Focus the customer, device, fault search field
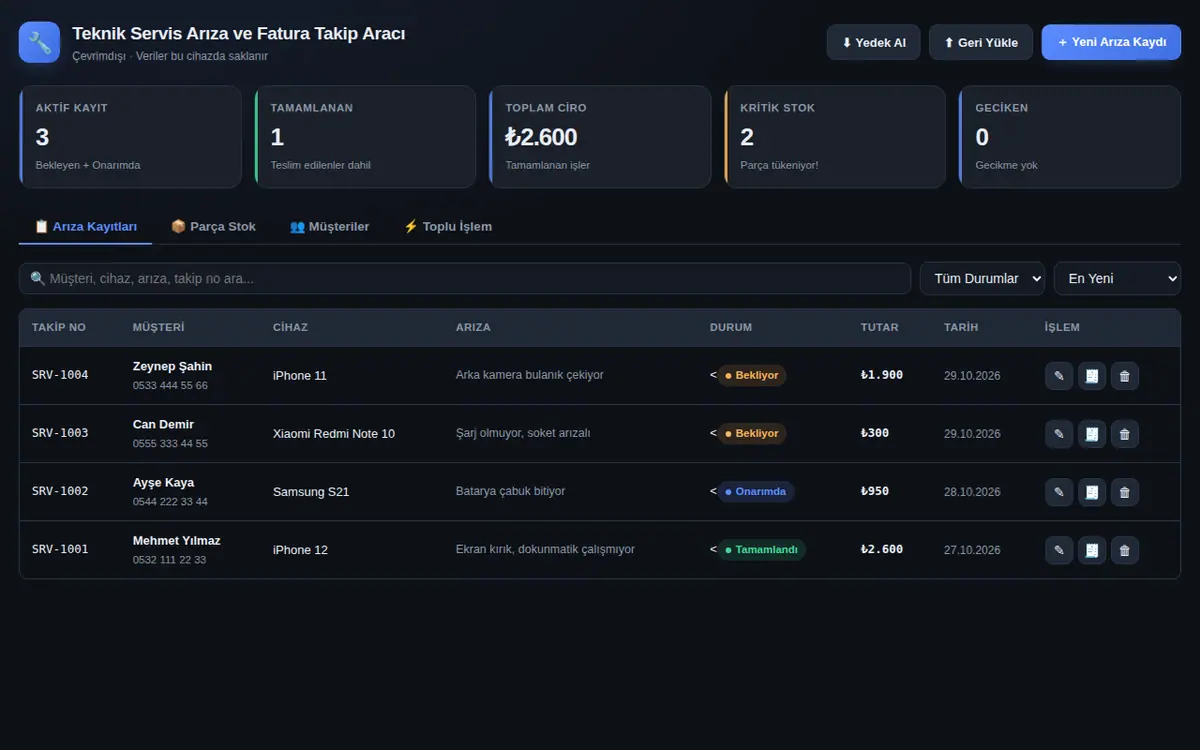 (465, 278)
